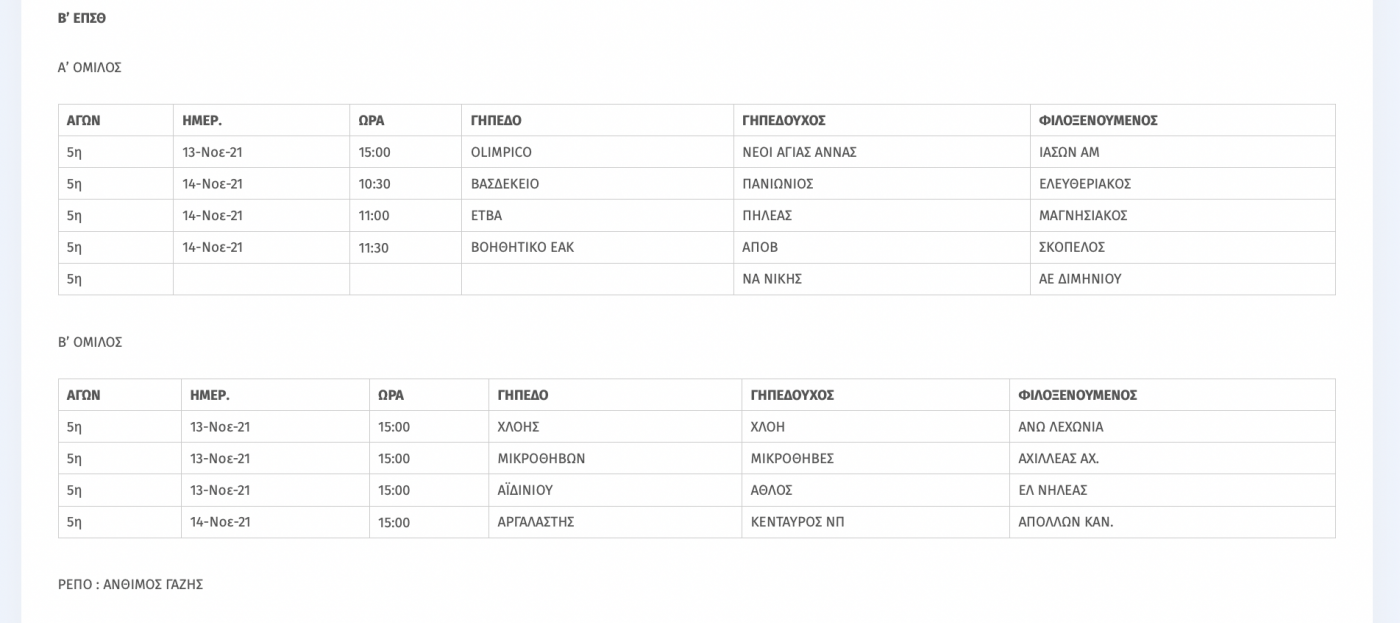The width and height of the screenshot is (1400, 623).
Task: Click the ΡΕΠΟ : ΑΝΘΙΜΟΣ ΓΑΖΗΣ text
Action: click(130, 584)
